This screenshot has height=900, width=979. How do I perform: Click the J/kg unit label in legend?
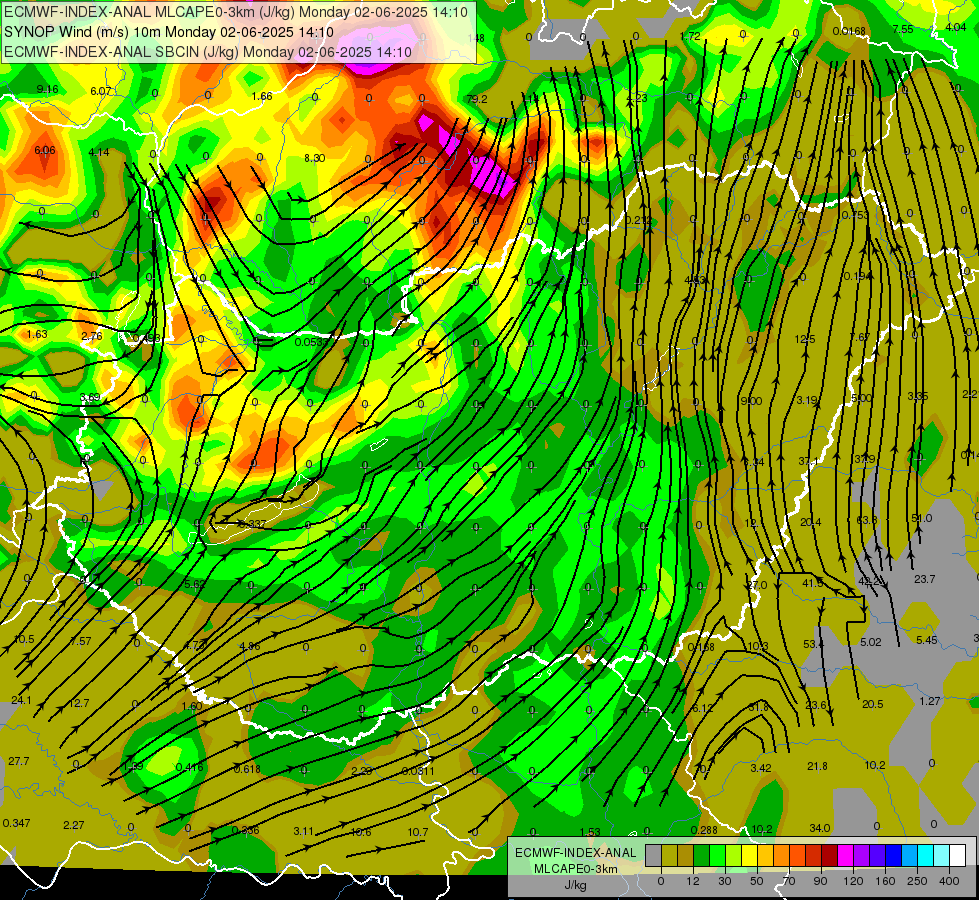tap(576, 885)
